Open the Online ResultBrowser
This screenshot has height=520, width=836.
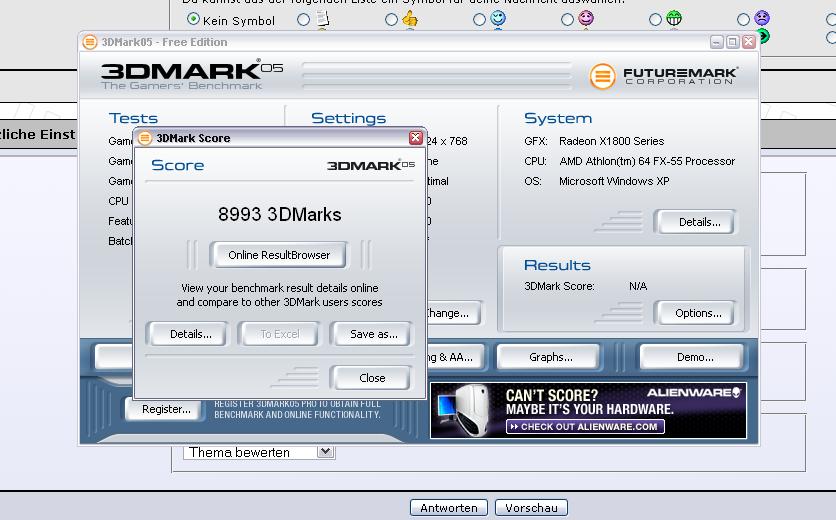[x=279, y=255]
